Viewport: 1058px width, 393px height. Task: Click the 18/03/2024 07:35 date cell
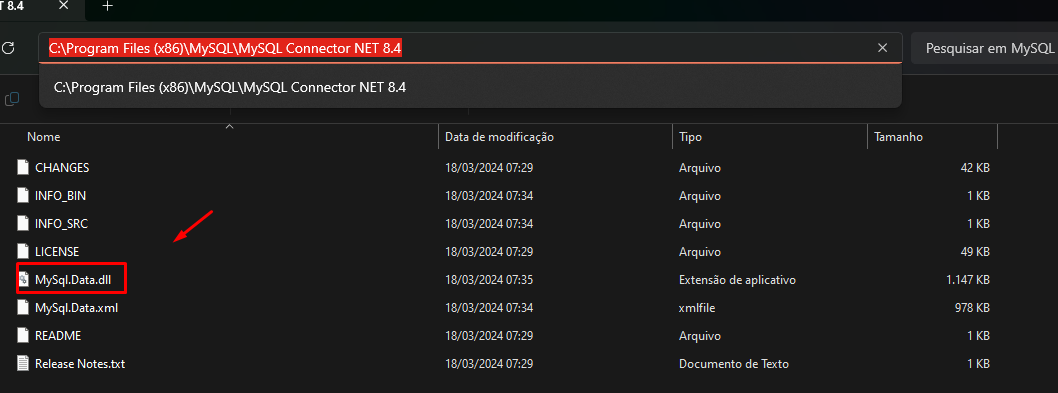click(489, 280)
